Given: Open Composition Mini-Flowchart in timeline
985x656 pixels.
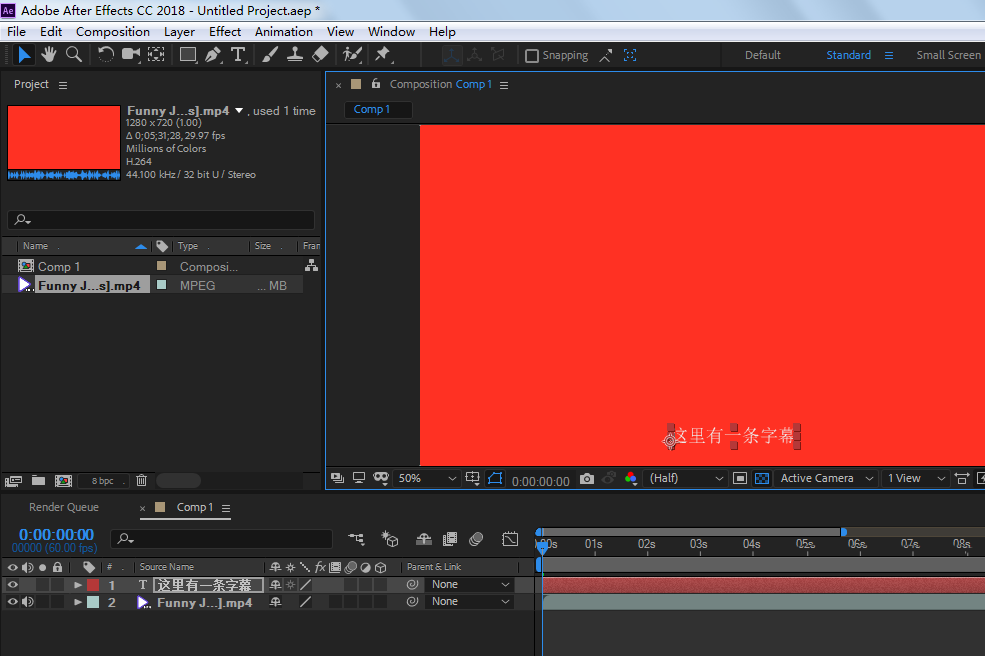Looking at the screenshot, I should point(356,538).
